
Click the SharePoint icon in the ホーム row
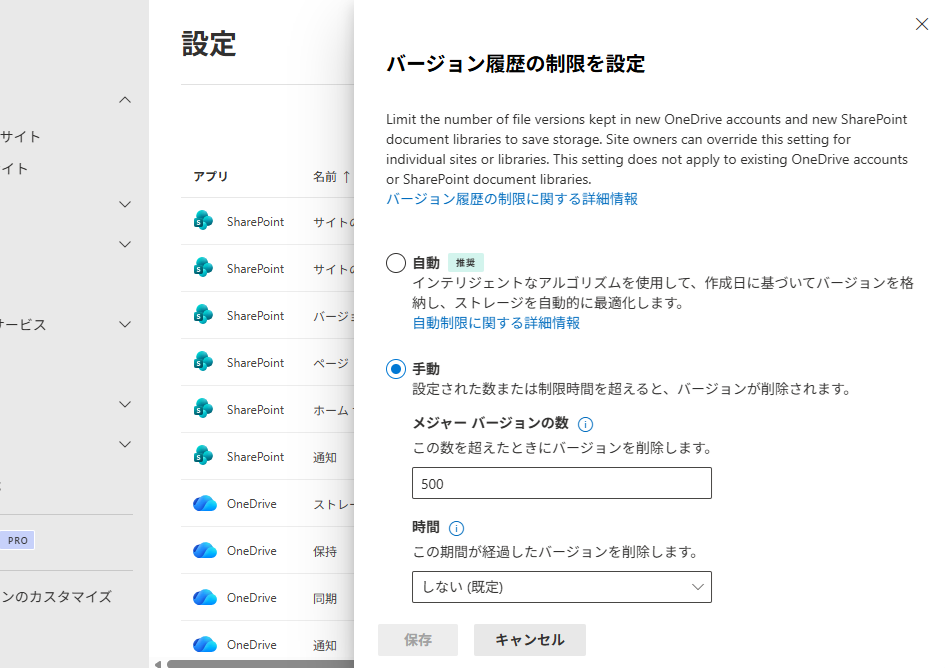click(204, 409)
